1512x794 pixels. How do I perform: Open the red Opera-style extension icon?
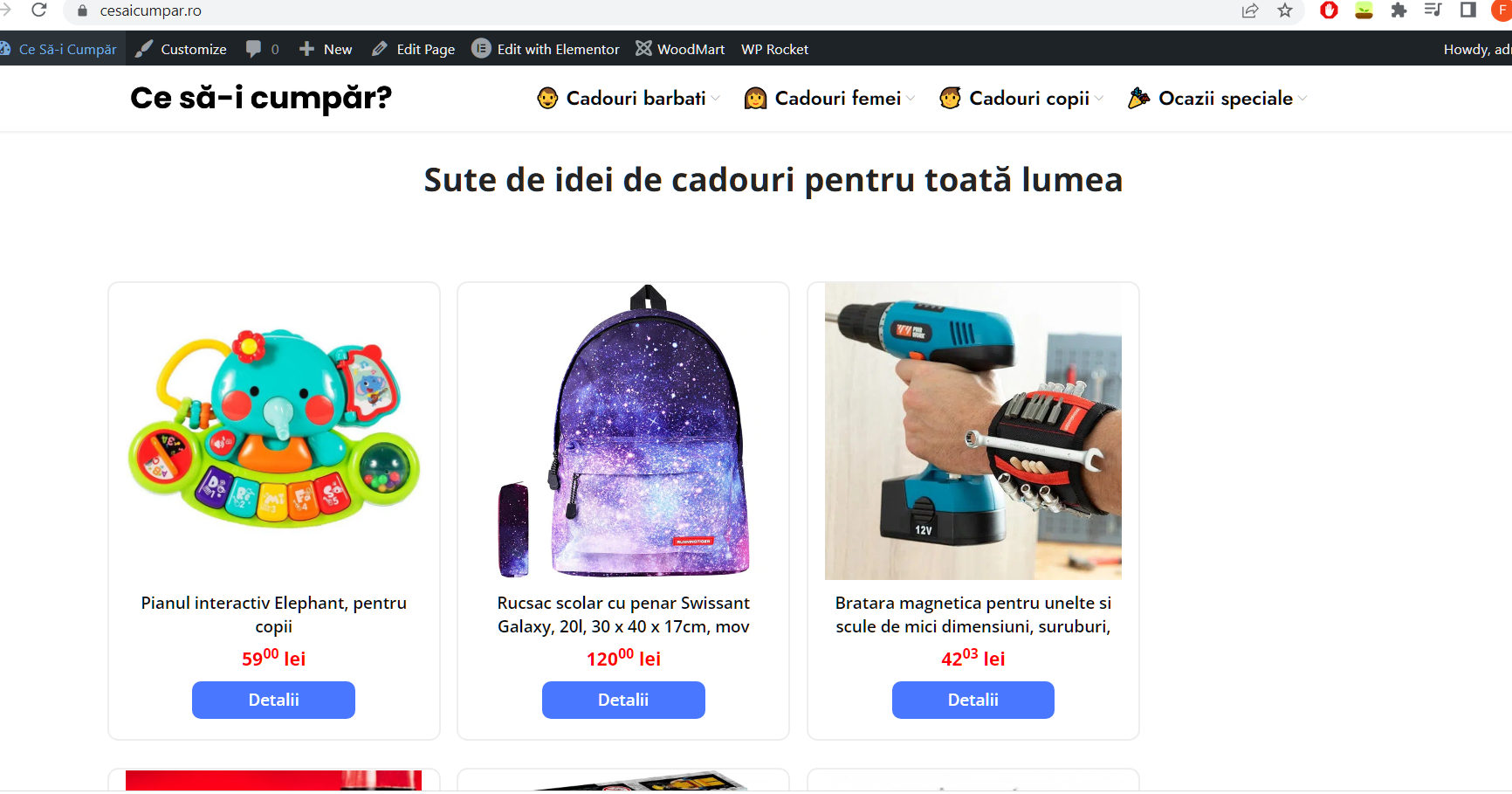tap(1329, 10)
